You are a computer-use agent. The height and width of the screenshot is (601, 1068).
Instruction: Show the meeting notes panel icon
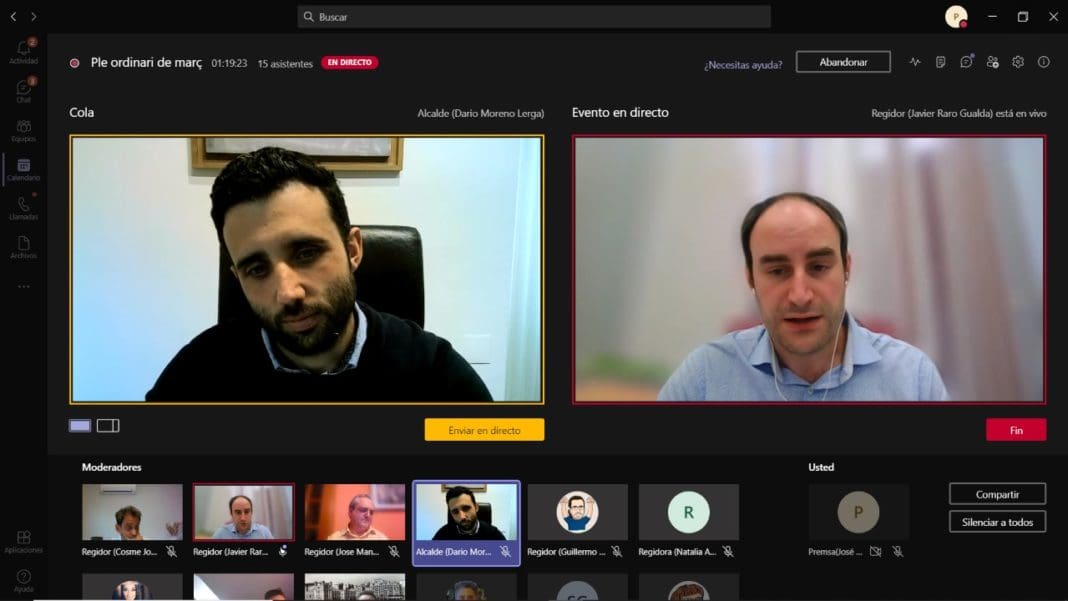[x=941, y=62]
